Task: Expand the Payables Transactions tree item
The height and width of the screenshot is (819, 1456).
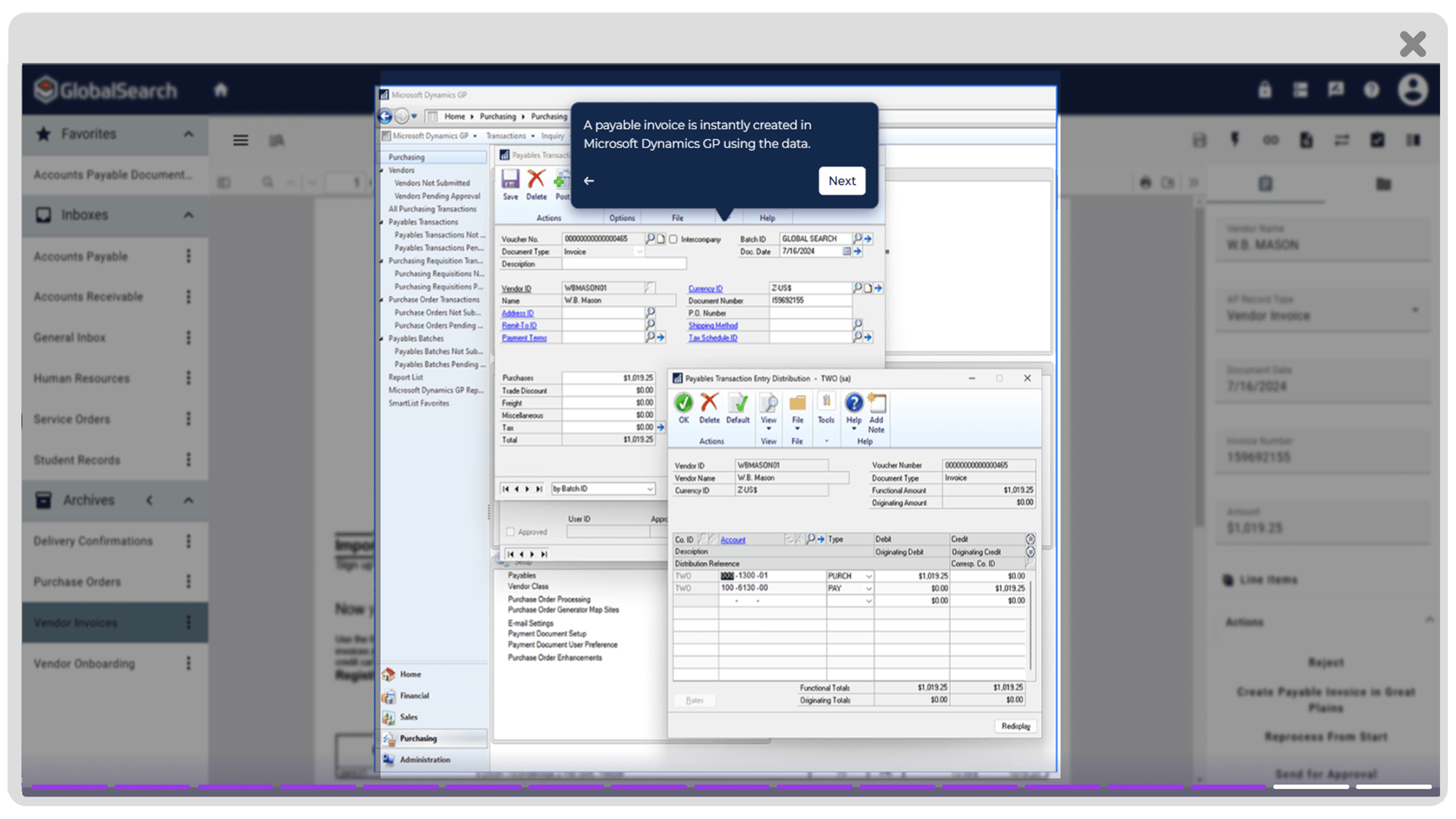Action: click(385, 222)
